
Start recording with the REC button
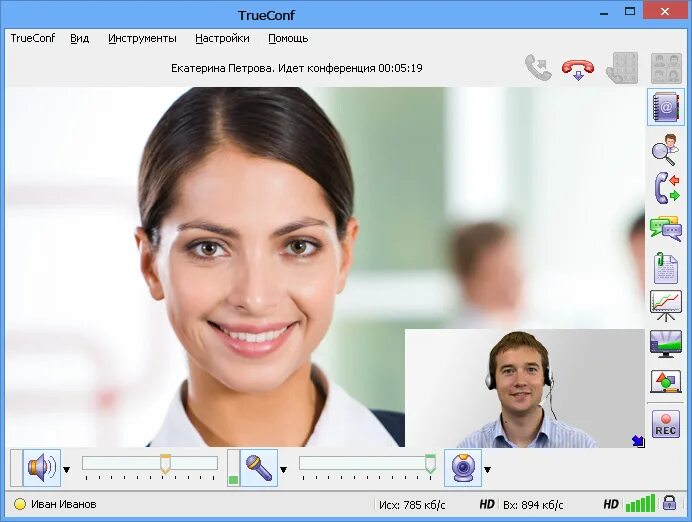(x=666, y=424)
